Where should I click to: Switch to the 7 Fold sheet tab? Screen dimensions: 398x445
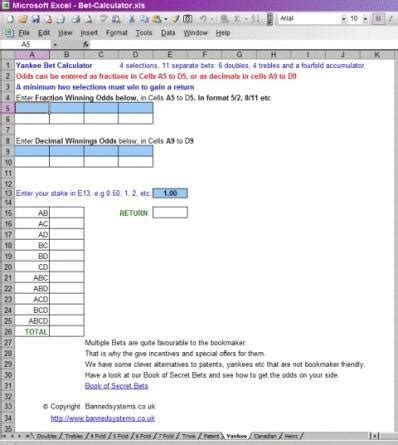166,436
